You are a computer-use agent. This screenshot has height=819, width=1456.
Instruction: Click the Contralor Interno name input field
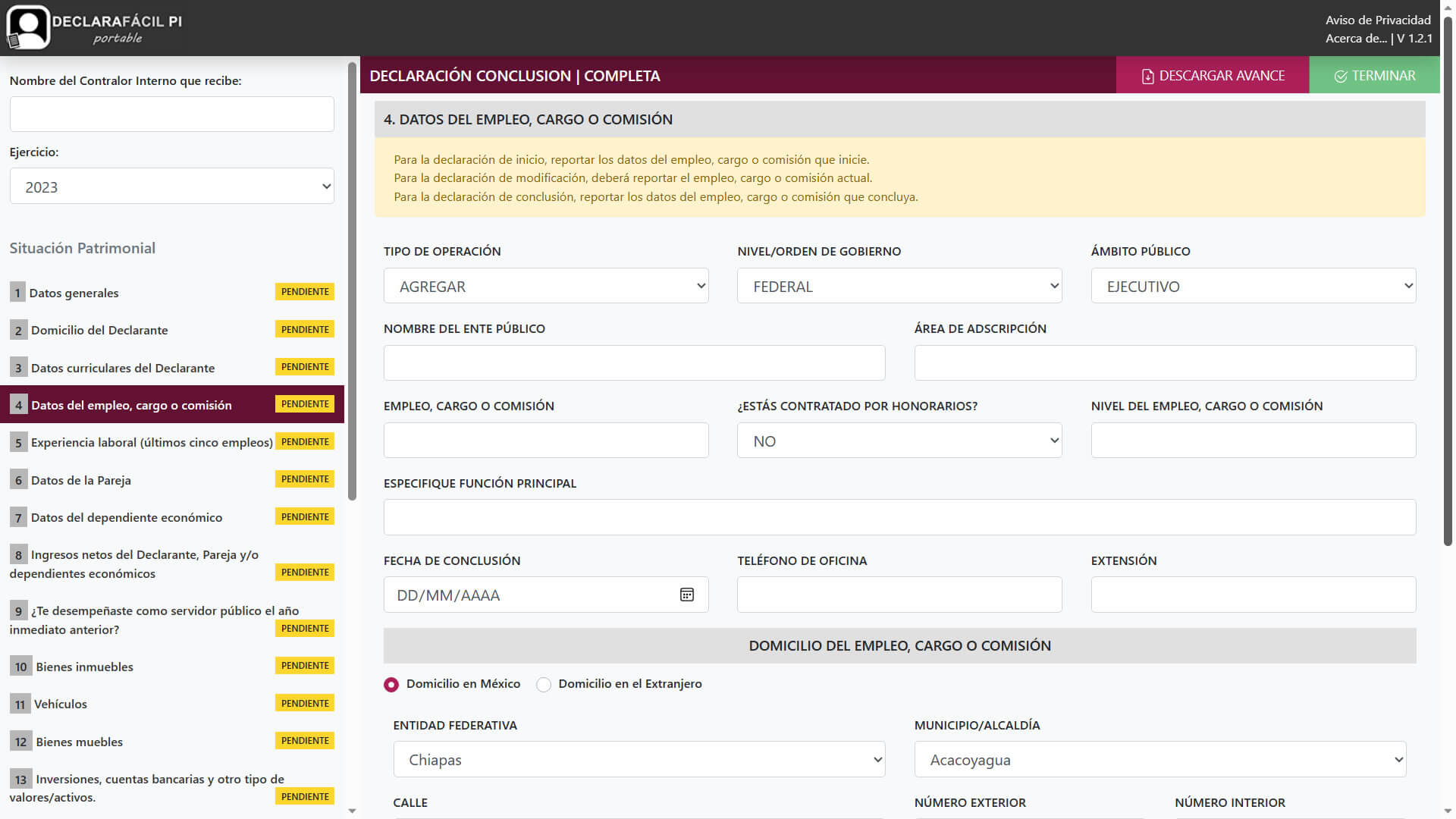coord(172,114)
